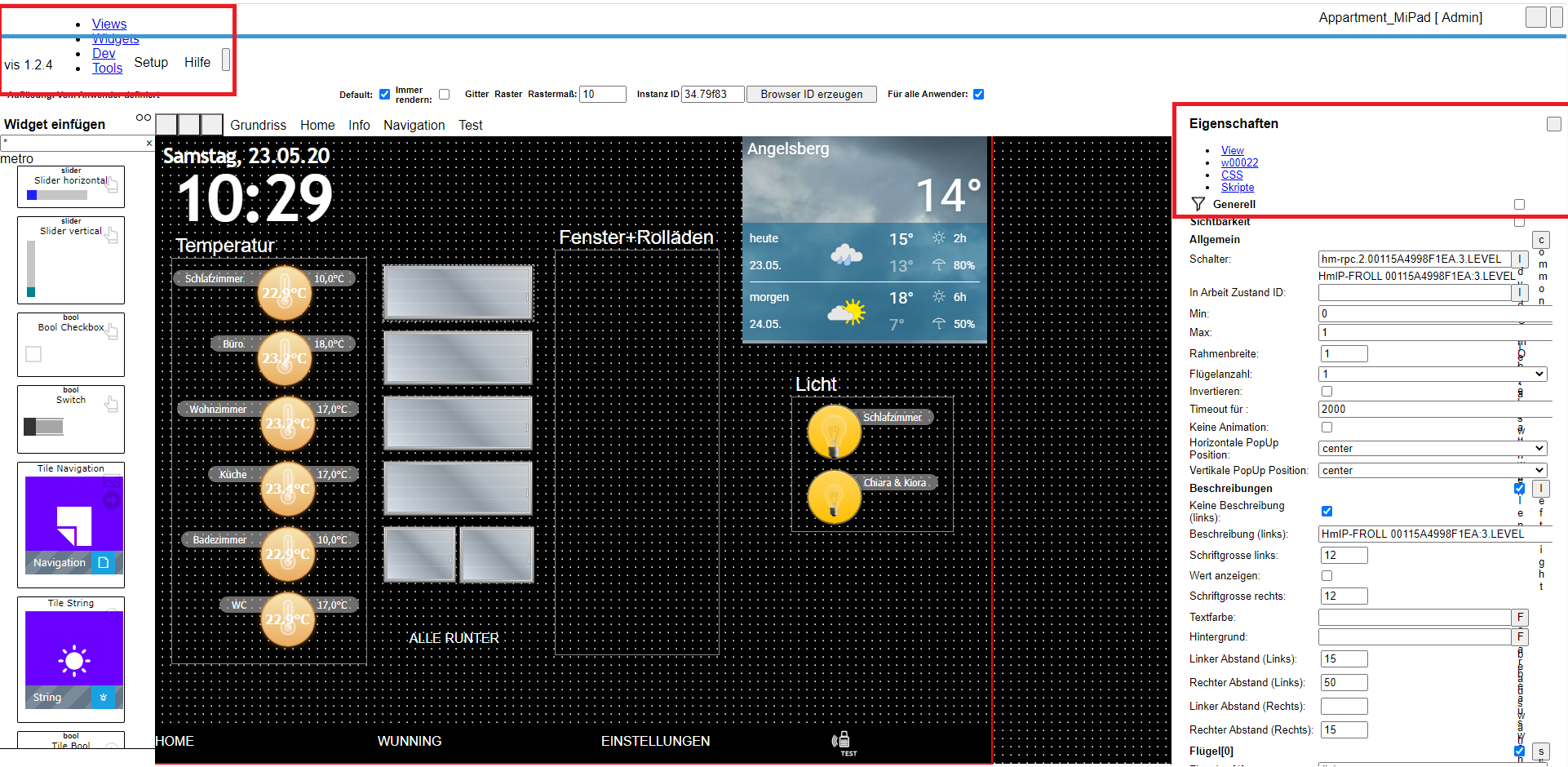The height and width of the screenshot is (767, 1568).
Task: Click the WC thermometer icon
Action: click(287, 619)
